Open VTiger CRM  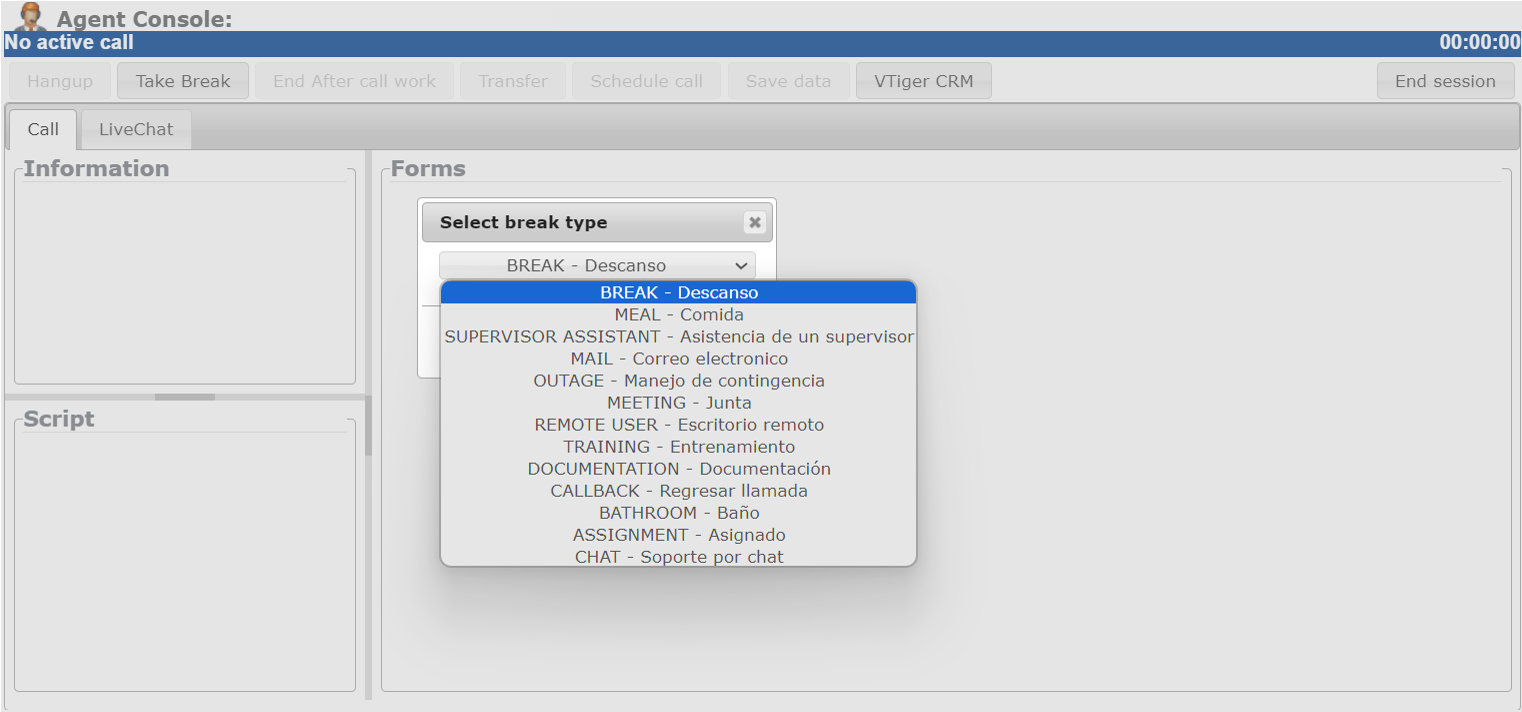pyautogui.click(x=923, y=82)
